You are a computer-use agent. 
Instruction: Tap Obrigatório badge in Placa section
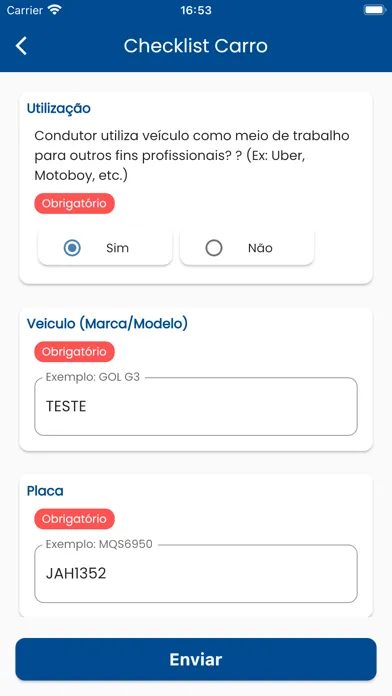pos(75,519)
